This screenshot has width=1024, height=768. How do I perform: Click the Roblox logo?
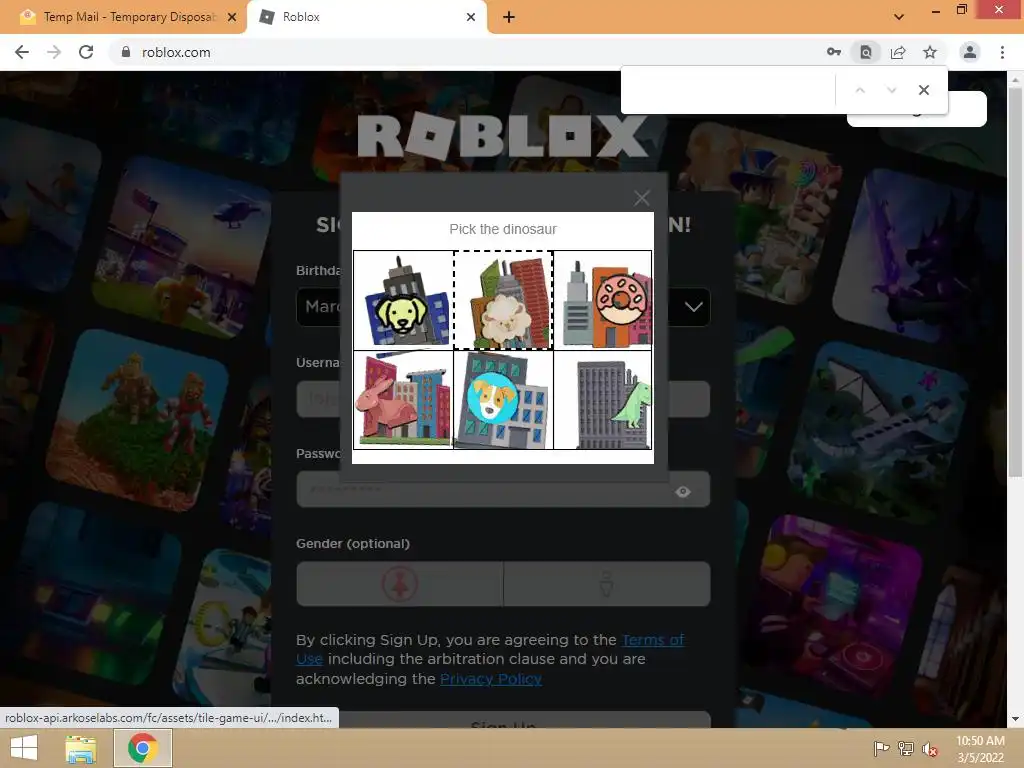[503, 136]
